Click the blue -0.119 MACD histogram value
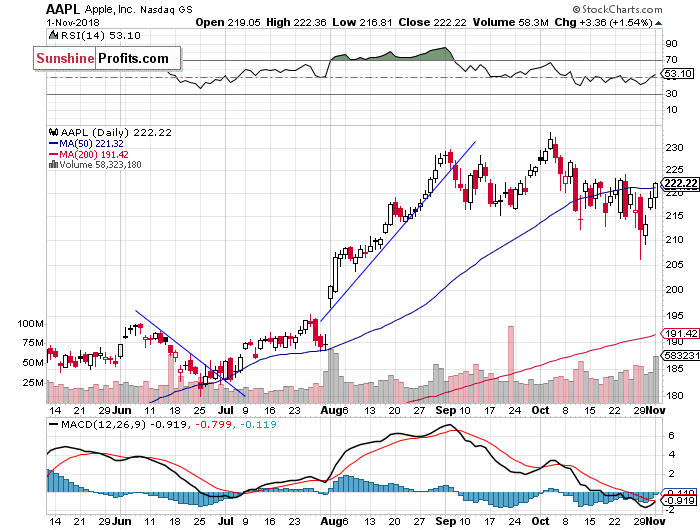700x530 pixels. click(258, 424)
